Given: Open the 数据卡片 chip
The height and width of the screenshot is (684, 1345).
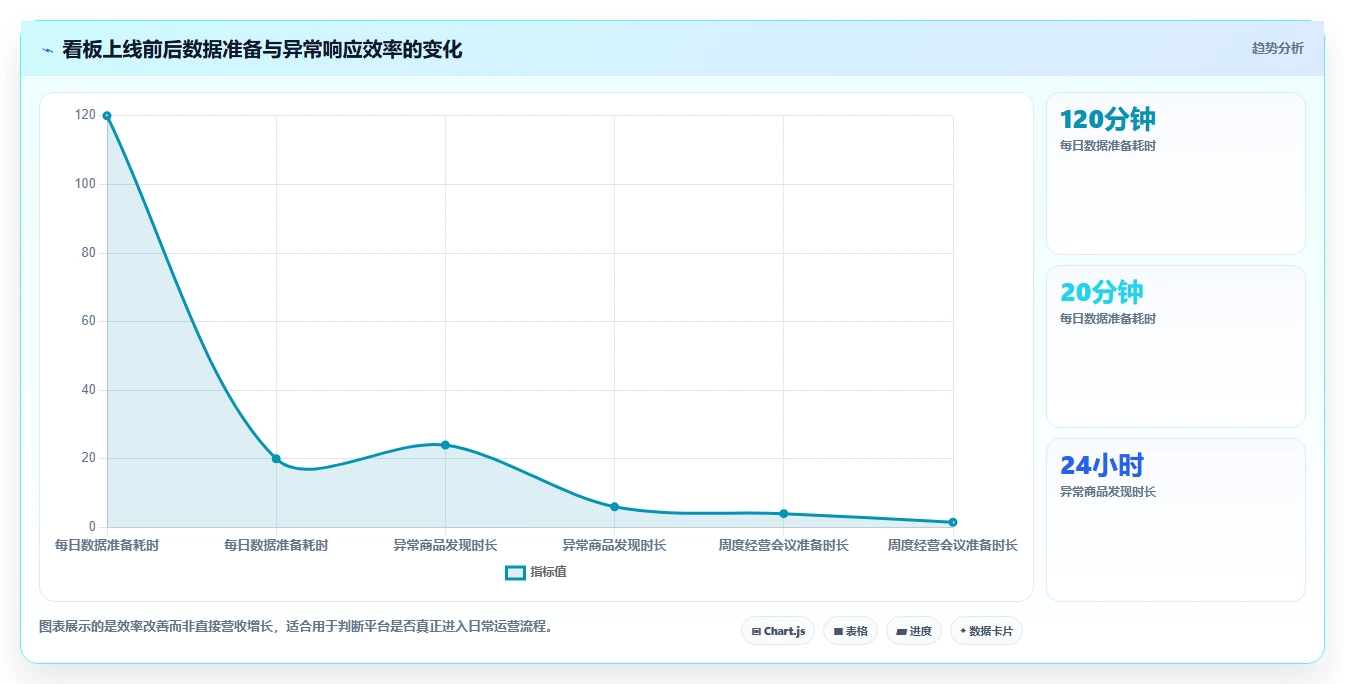Looking at the screenshot, I should 986,631.
